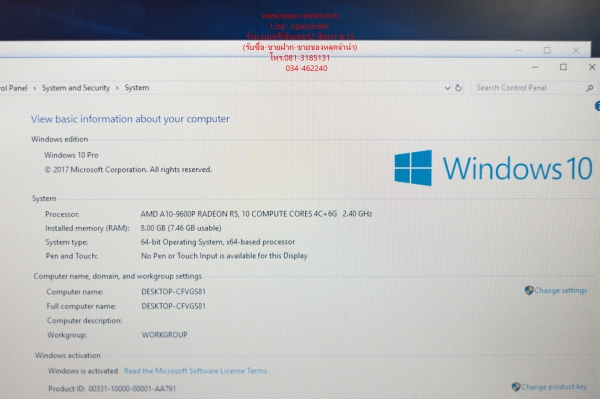This screenshot has width=600, height=399.
Task: Click shield icon beside Change settings
Action: point(529,290)
